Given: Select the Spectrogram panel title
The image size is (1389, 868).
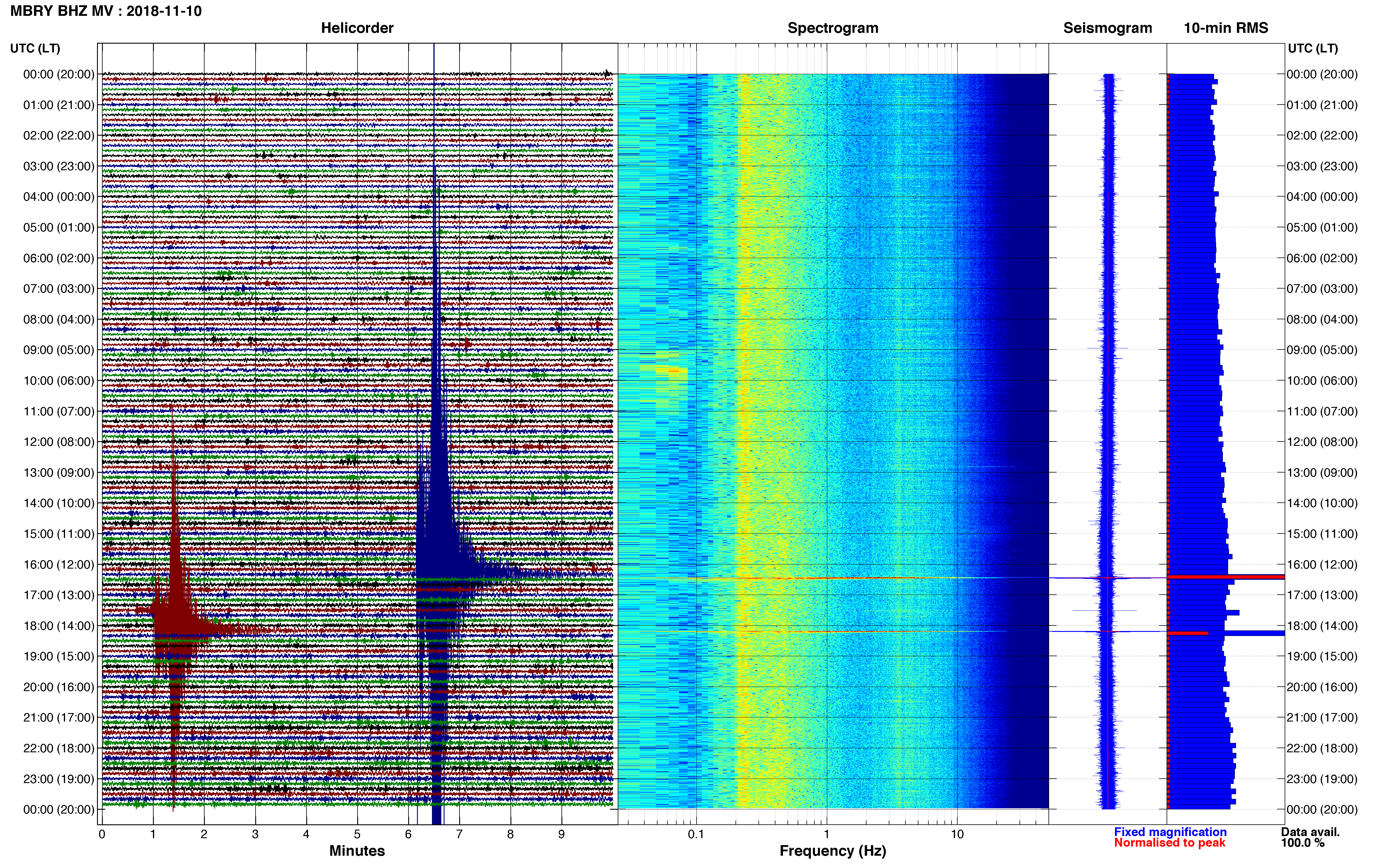Looking at the screenshot, I should pyautogui.click(x=833, y=28).
